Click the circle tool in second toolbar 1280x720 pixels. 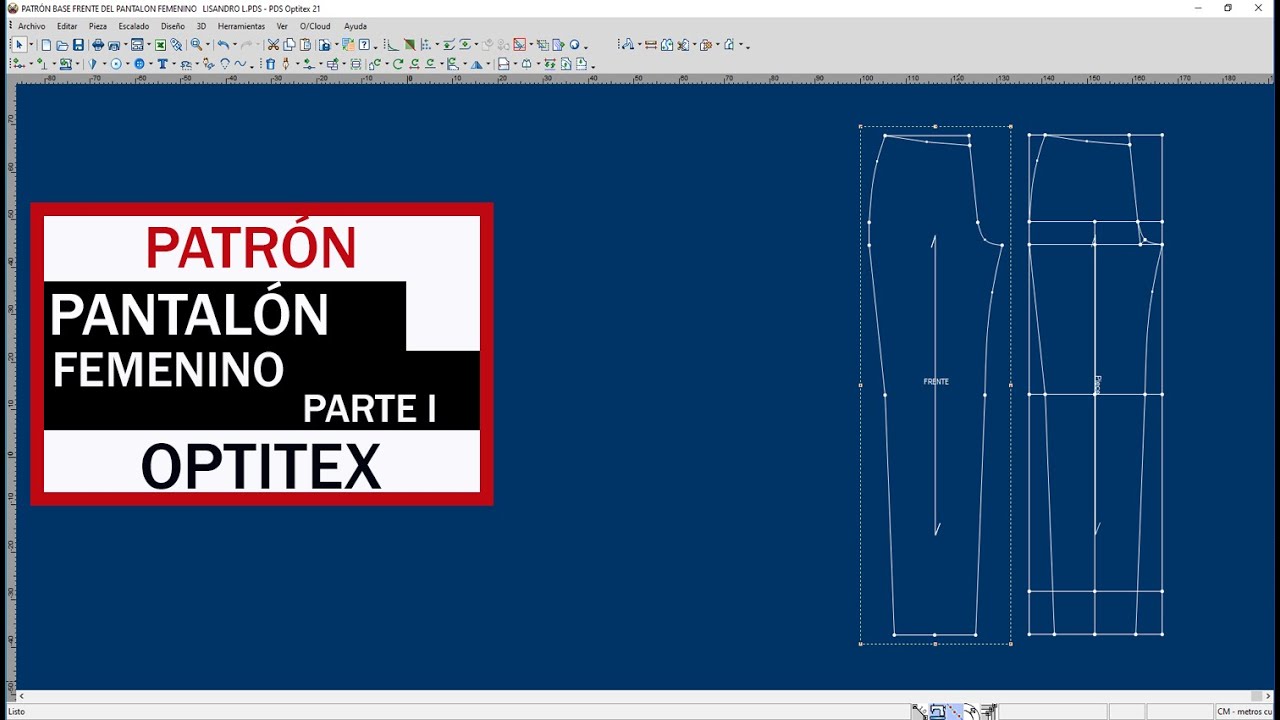(116, 64)
